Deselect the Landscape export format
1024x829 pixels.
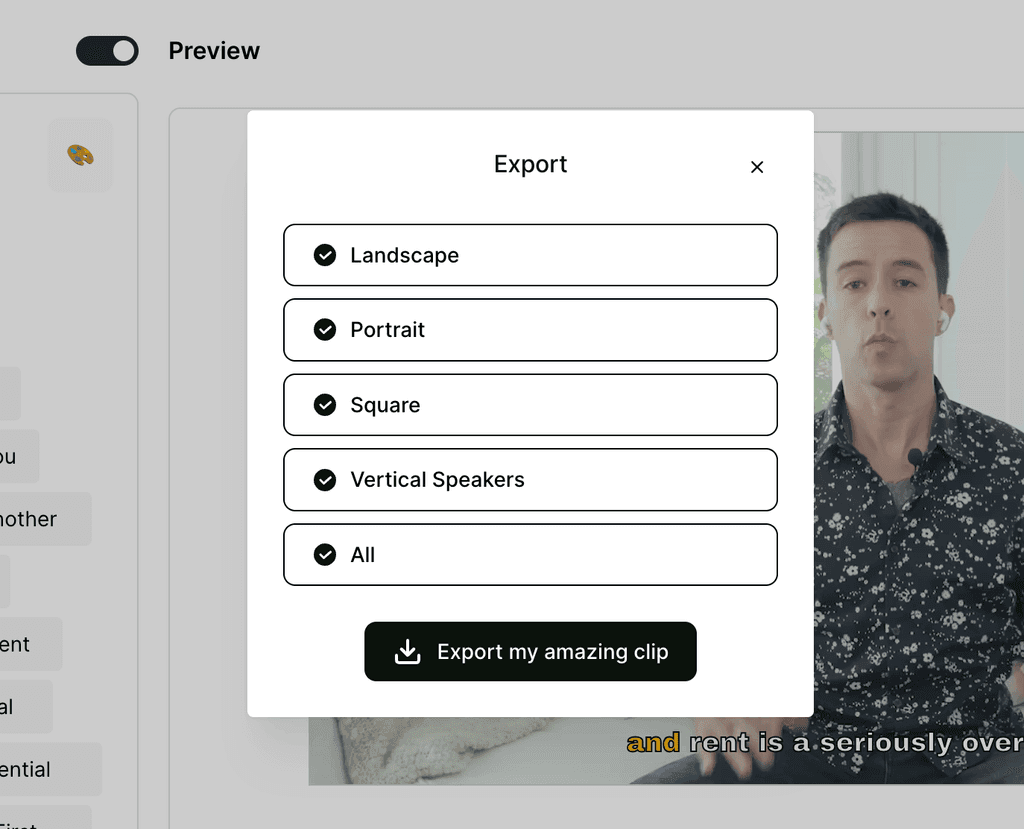(x=530, y=255)
